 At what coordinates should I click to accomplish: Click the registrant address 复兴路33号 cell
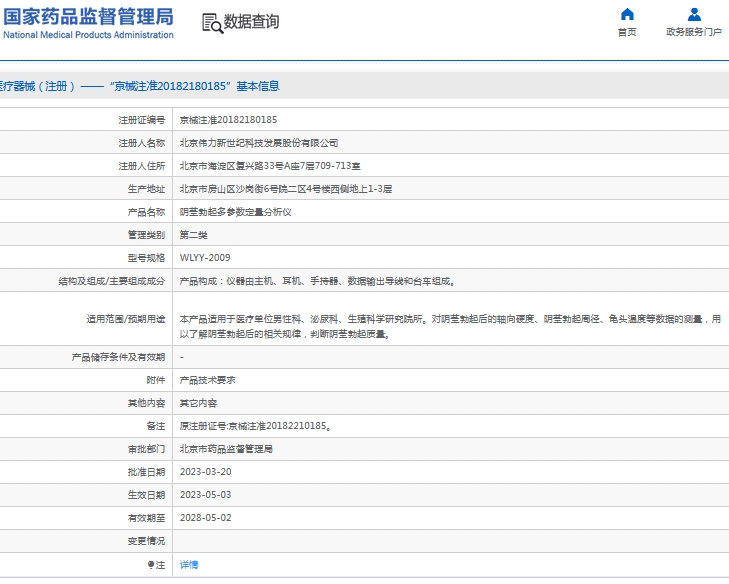pyautogui.click(x=270, y=166)
